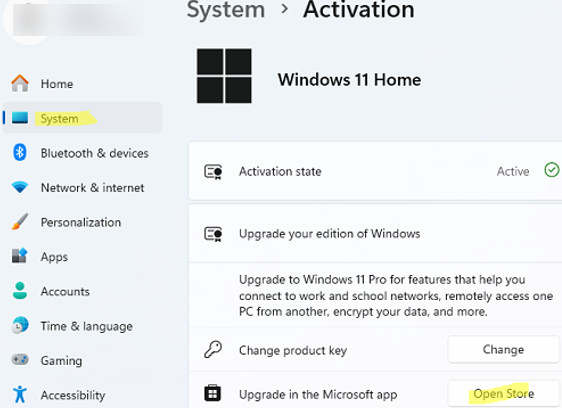Open Gaming settings
The width and height of the screenshot is (562, 408).
point(82,360)
